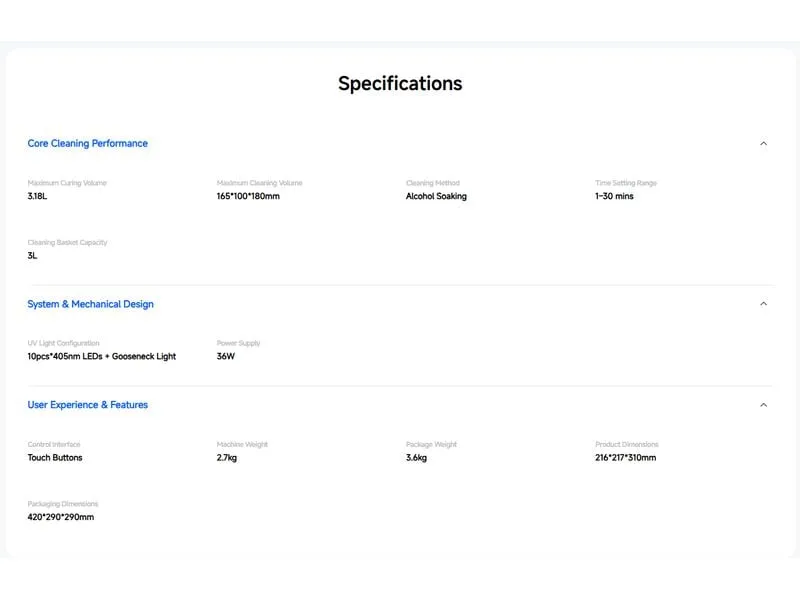The width and height of the screenshot is (800, 600).
Task: Collapse the Core Cleaning Performance chevron
Action: [763, 143]
